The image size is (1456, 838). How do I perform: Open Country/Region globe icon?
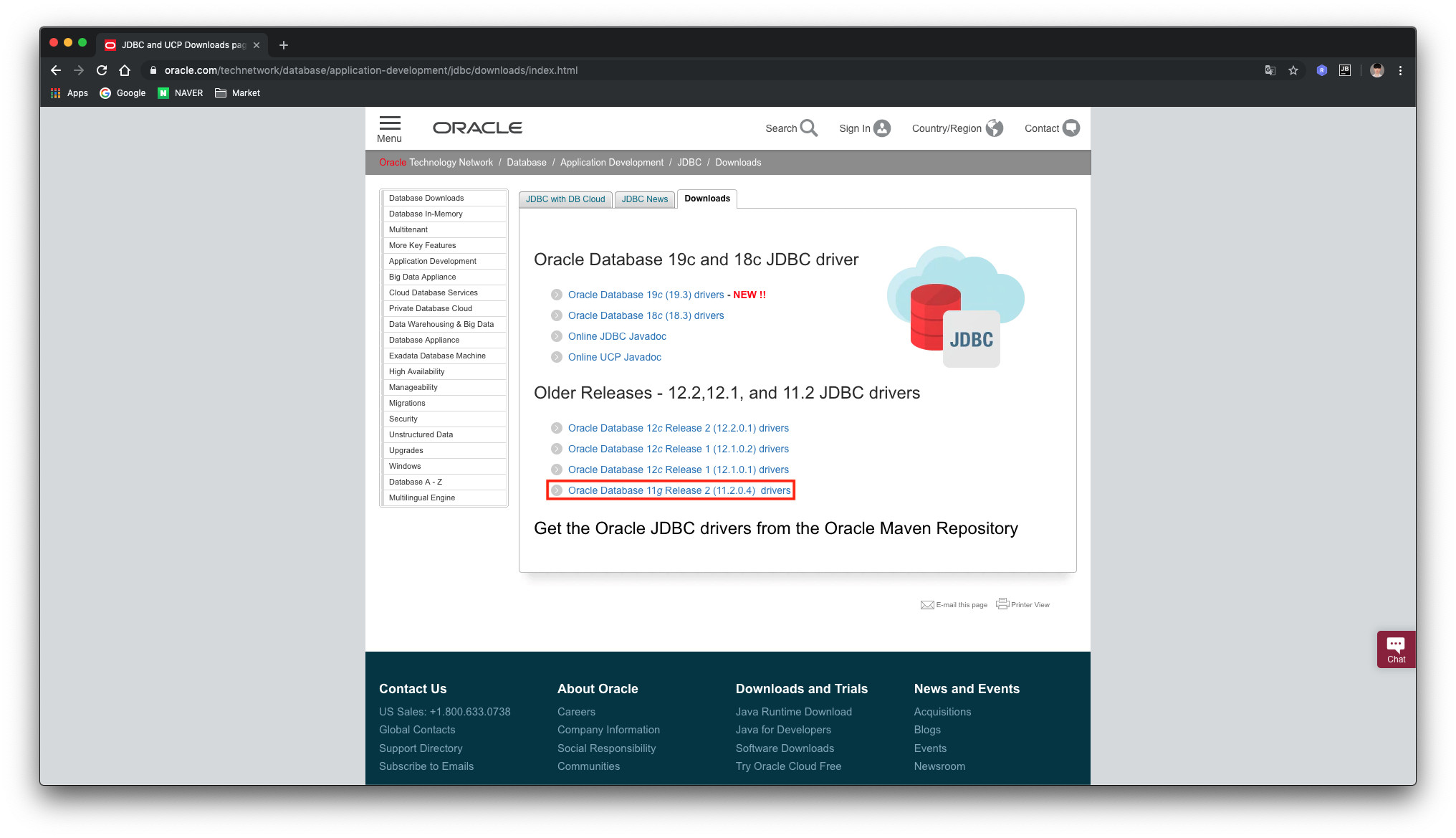pos(995,128)
